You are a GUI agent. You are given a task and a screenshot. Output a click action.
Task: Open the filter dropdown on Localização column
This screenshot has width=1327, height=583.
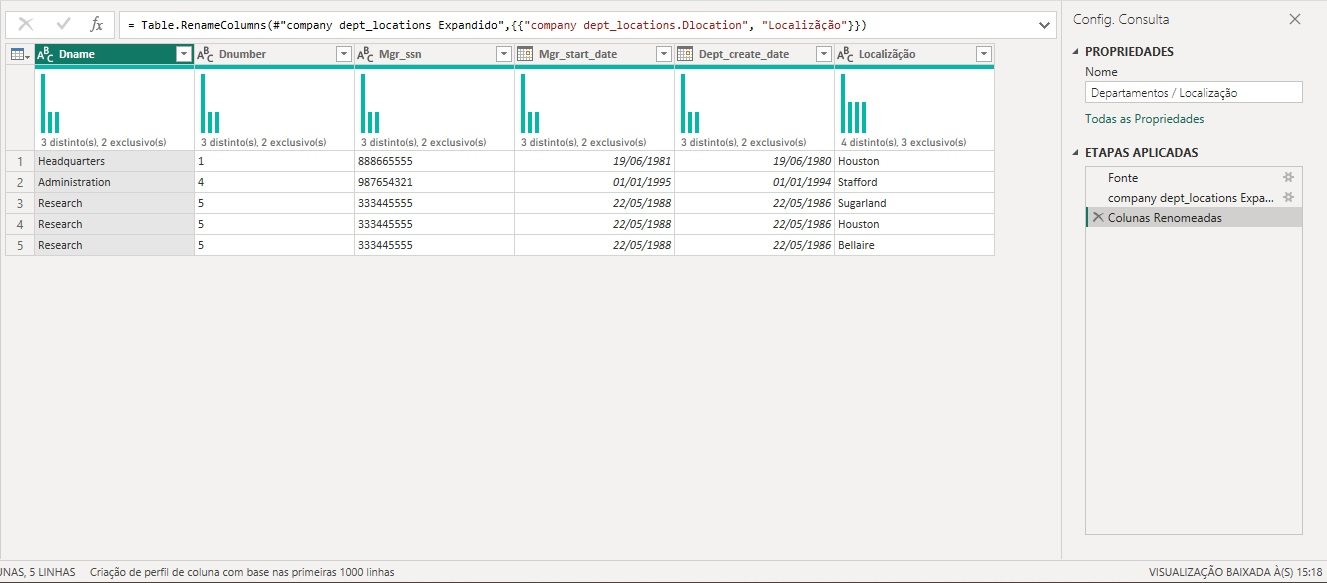[x=985, y=53]
